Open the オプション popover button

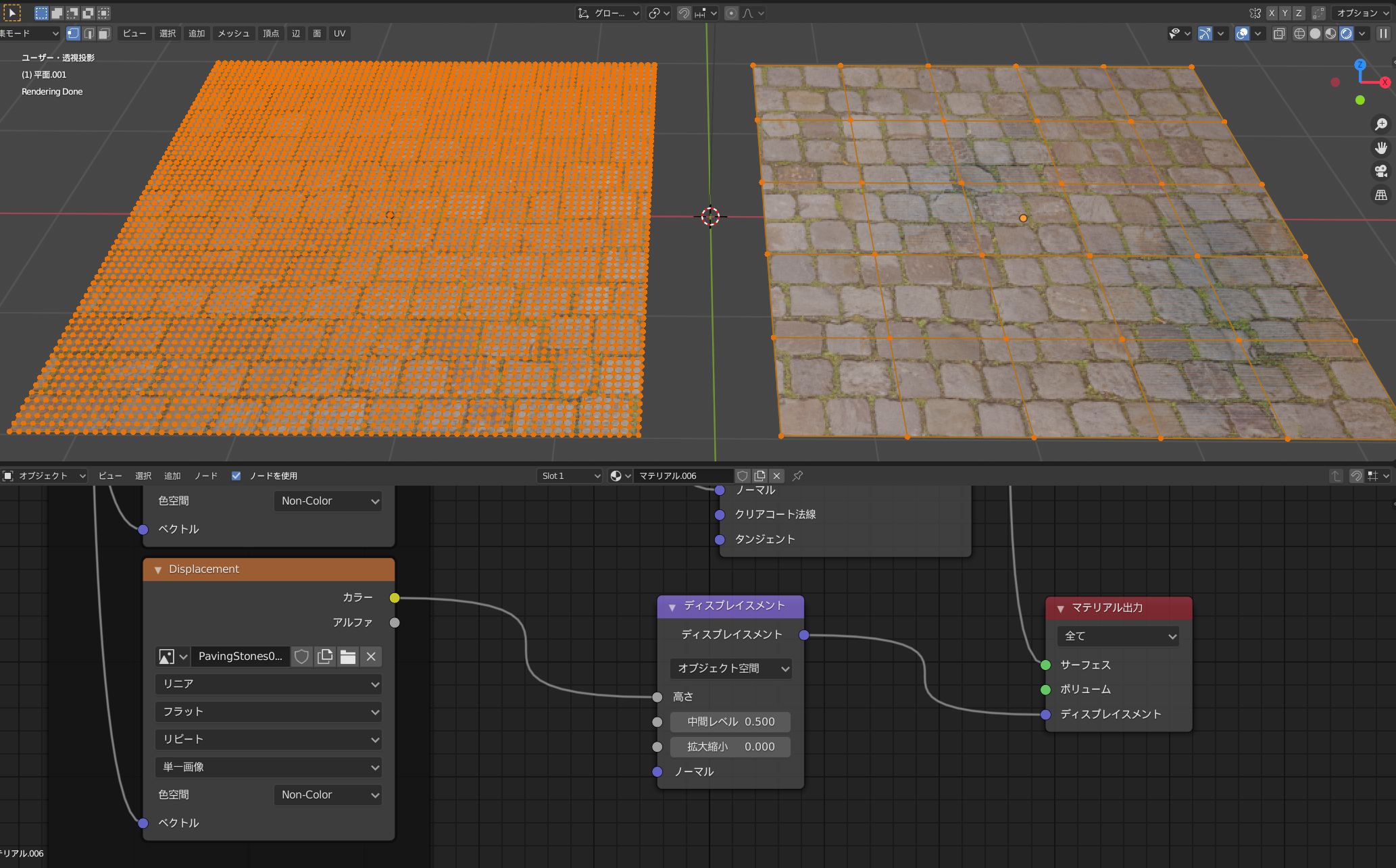(x=1361, y=13)
